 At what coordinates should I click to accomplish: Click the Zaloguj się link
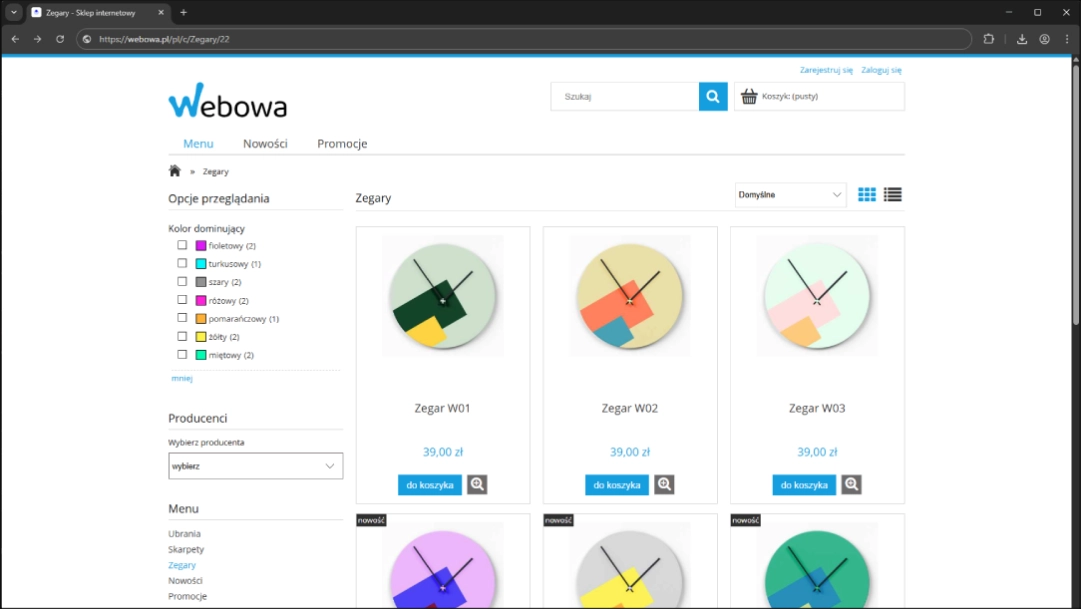point(881,70)
